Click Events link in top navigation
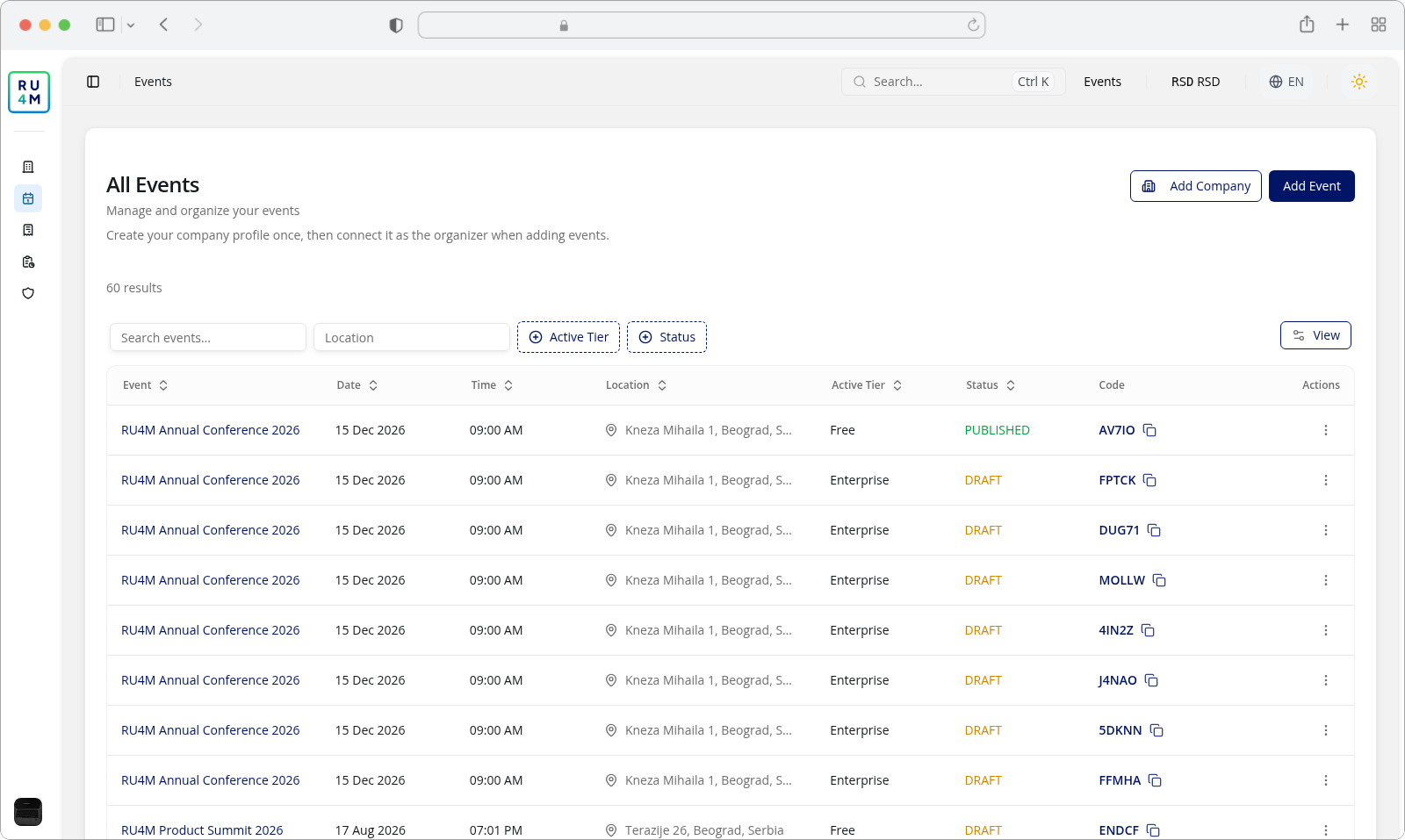The image size is (1405, 840). click(1102, 82)
